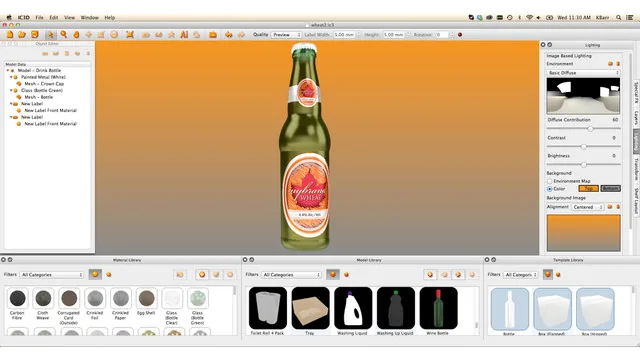Click the Ai Illustrator toolbar icon
The image size is (640, 360).
coord(184,35)
